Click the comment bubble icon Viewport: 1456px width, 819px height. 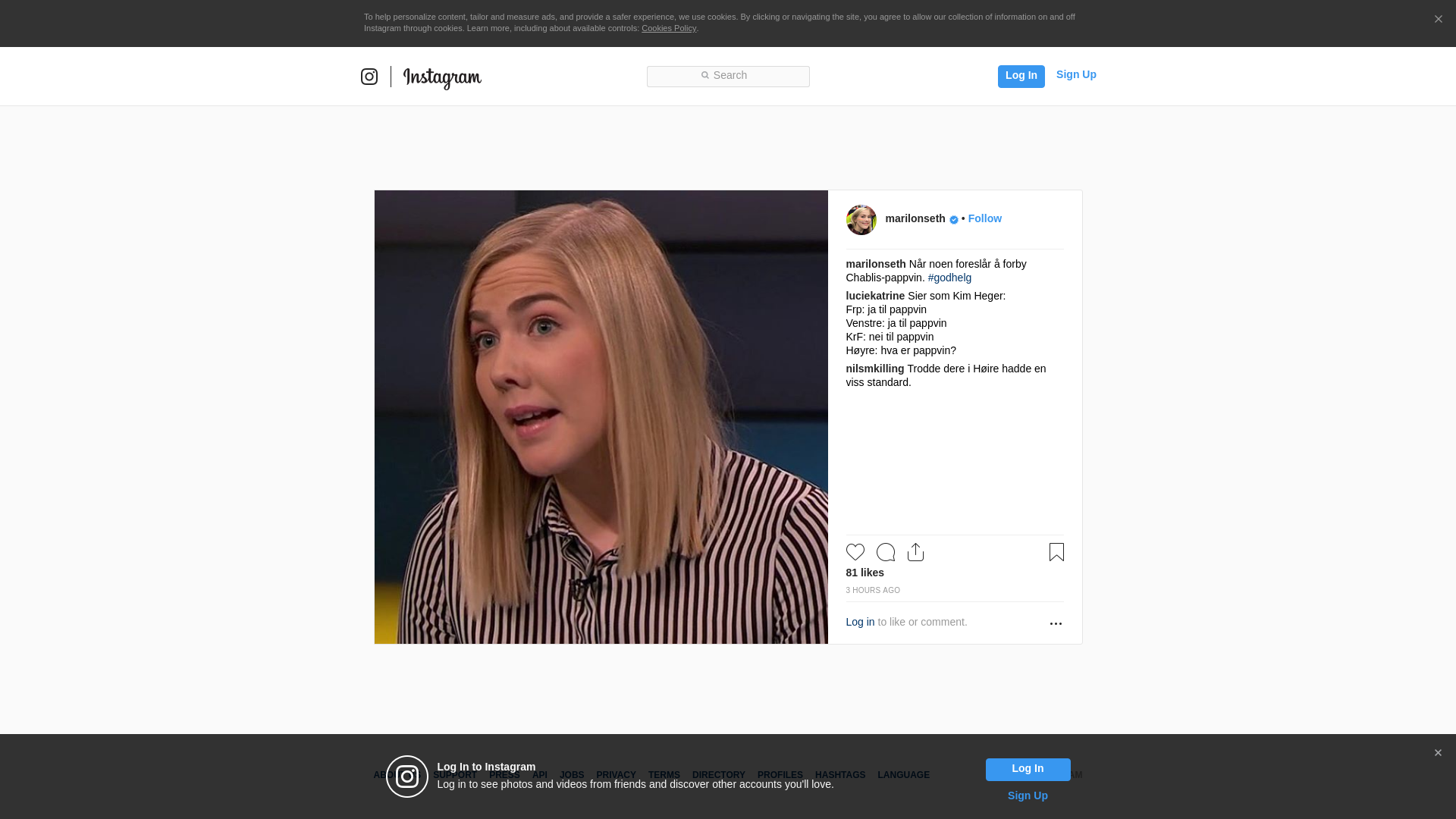[885, 552]
